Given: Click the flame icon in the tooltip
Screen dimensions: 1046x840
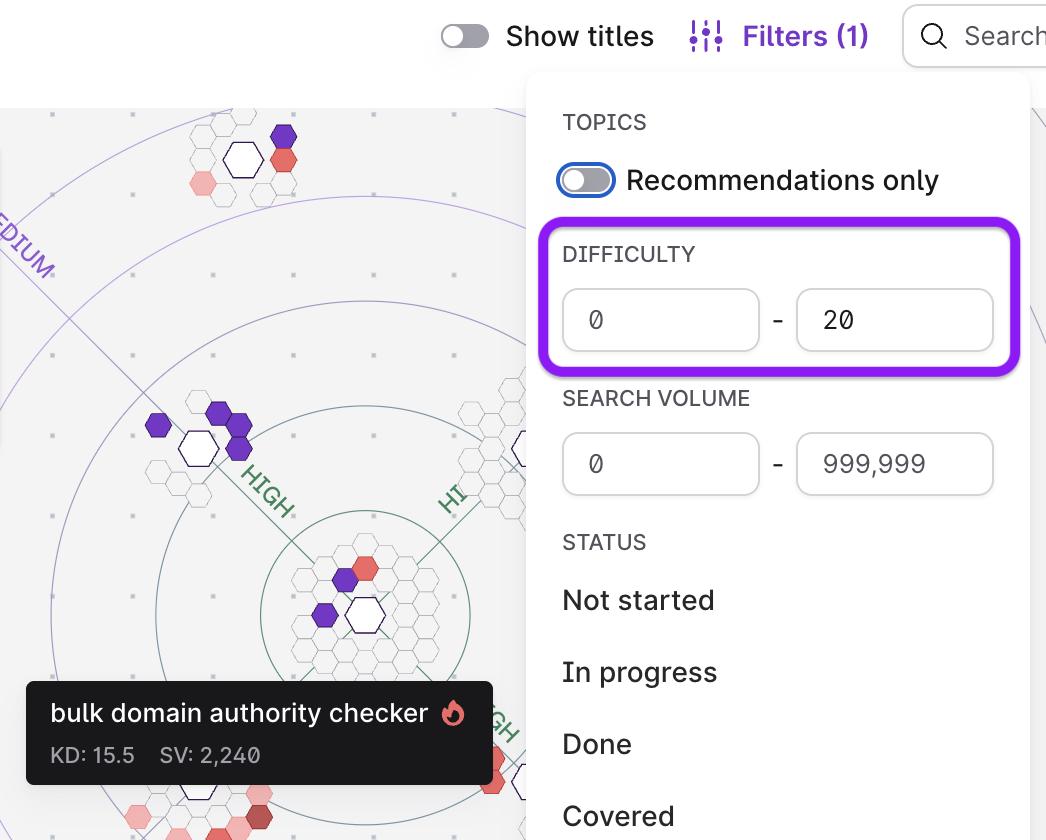Looking at the screenshot, I should pyautogui.click(x=453, y=713).
